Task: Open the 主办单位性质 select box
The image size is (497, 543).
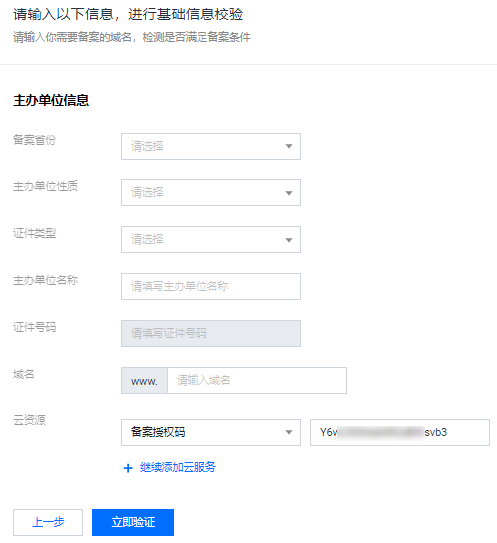Action: [x=211, y=193]
